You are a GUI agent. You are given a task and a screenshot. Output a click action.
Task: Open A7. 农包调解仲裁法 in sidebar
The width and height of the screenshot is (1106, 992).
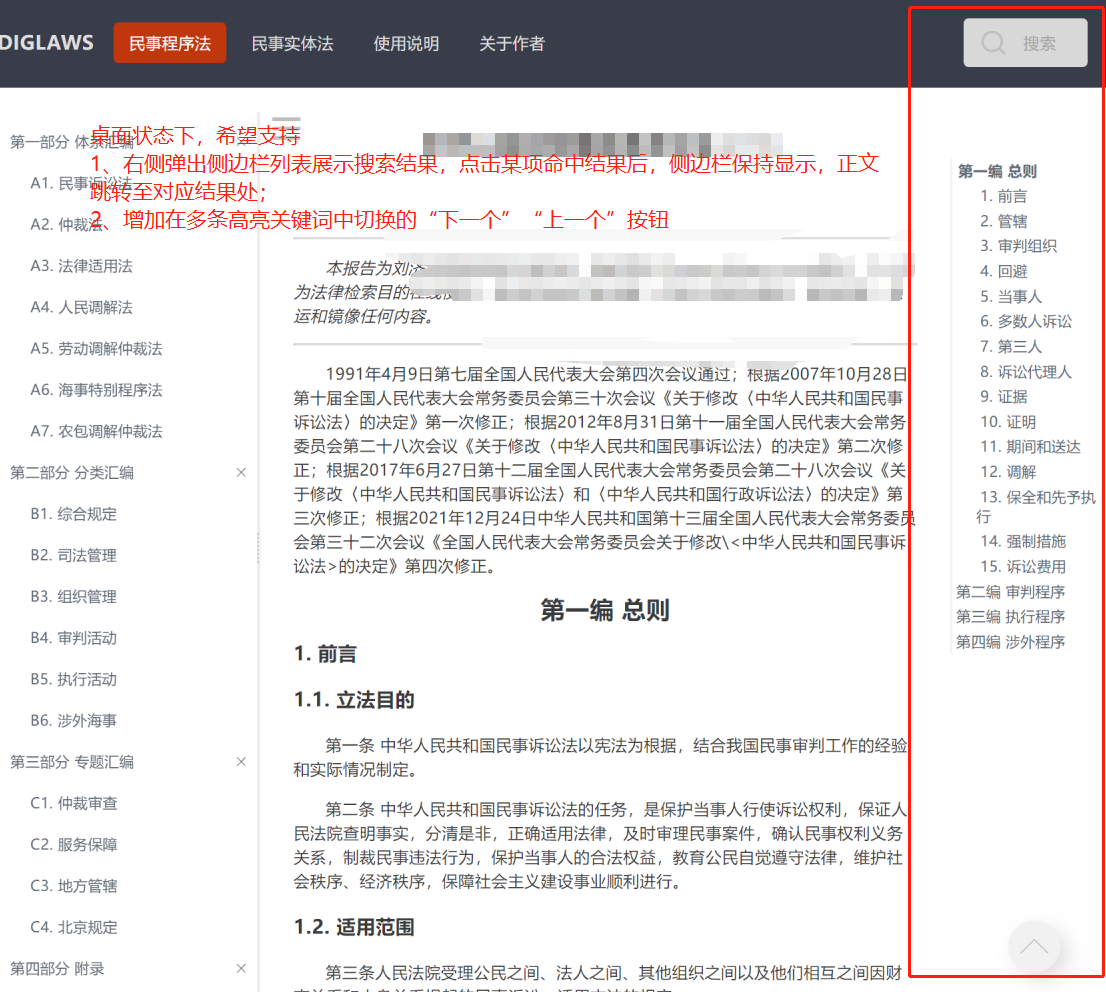point(96,431)
